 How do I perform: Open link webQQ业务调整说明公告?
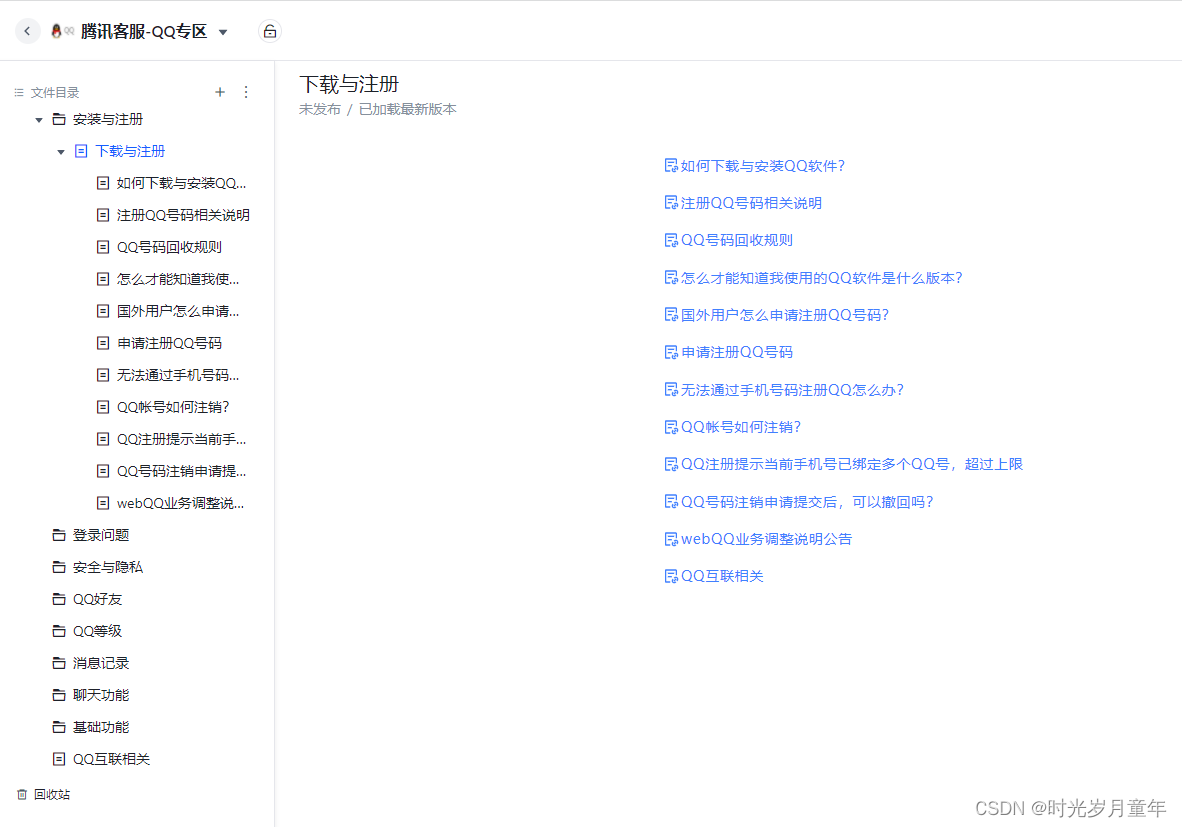pyautogui.click(x=766, y=539)
